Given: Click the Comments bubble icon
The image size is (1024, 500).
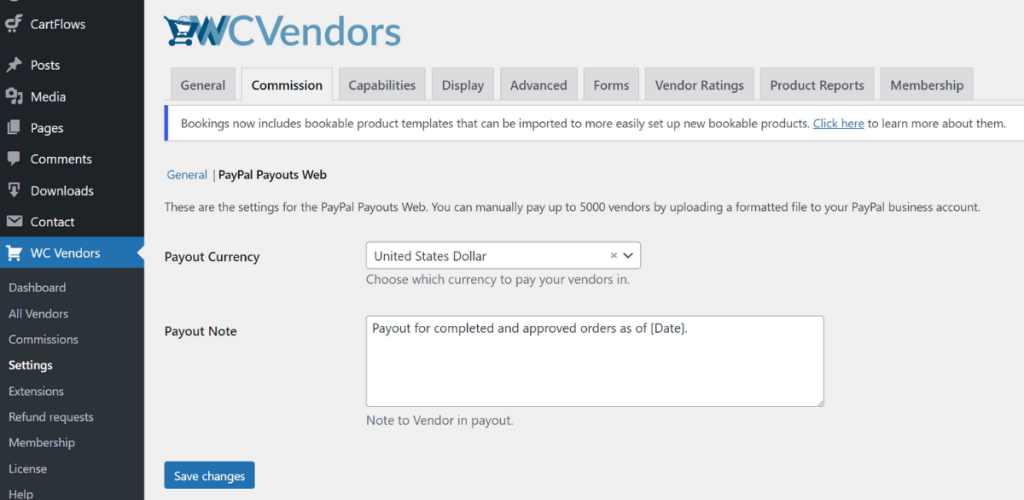Looking at the screenshot, I should [x=14, y=159].
